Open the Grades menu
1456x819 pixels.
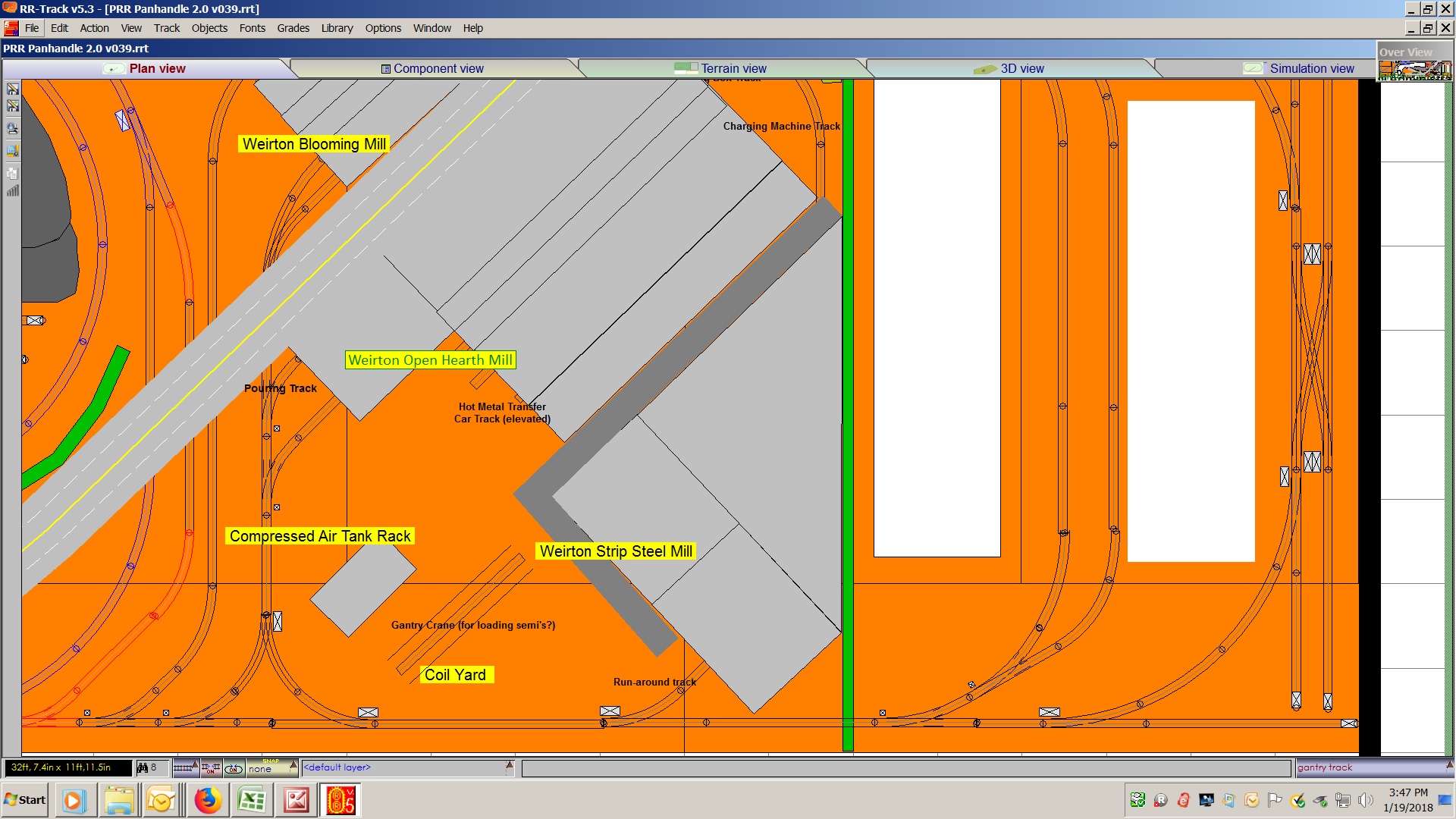pyautogui.click(x=293, y=28)
